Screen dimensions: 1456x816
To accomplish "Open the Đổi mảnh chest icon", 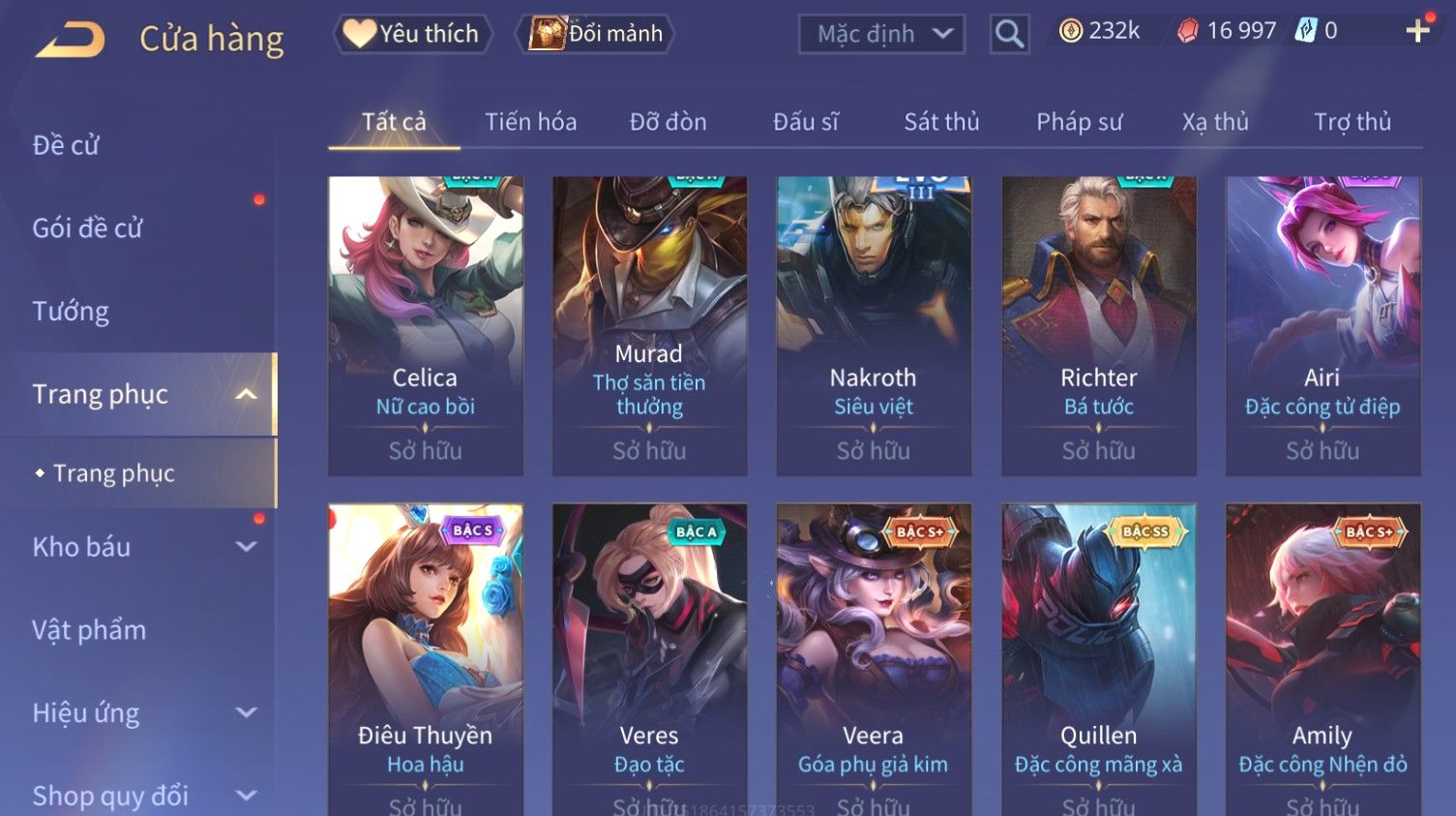I will [x=547, y=34].
